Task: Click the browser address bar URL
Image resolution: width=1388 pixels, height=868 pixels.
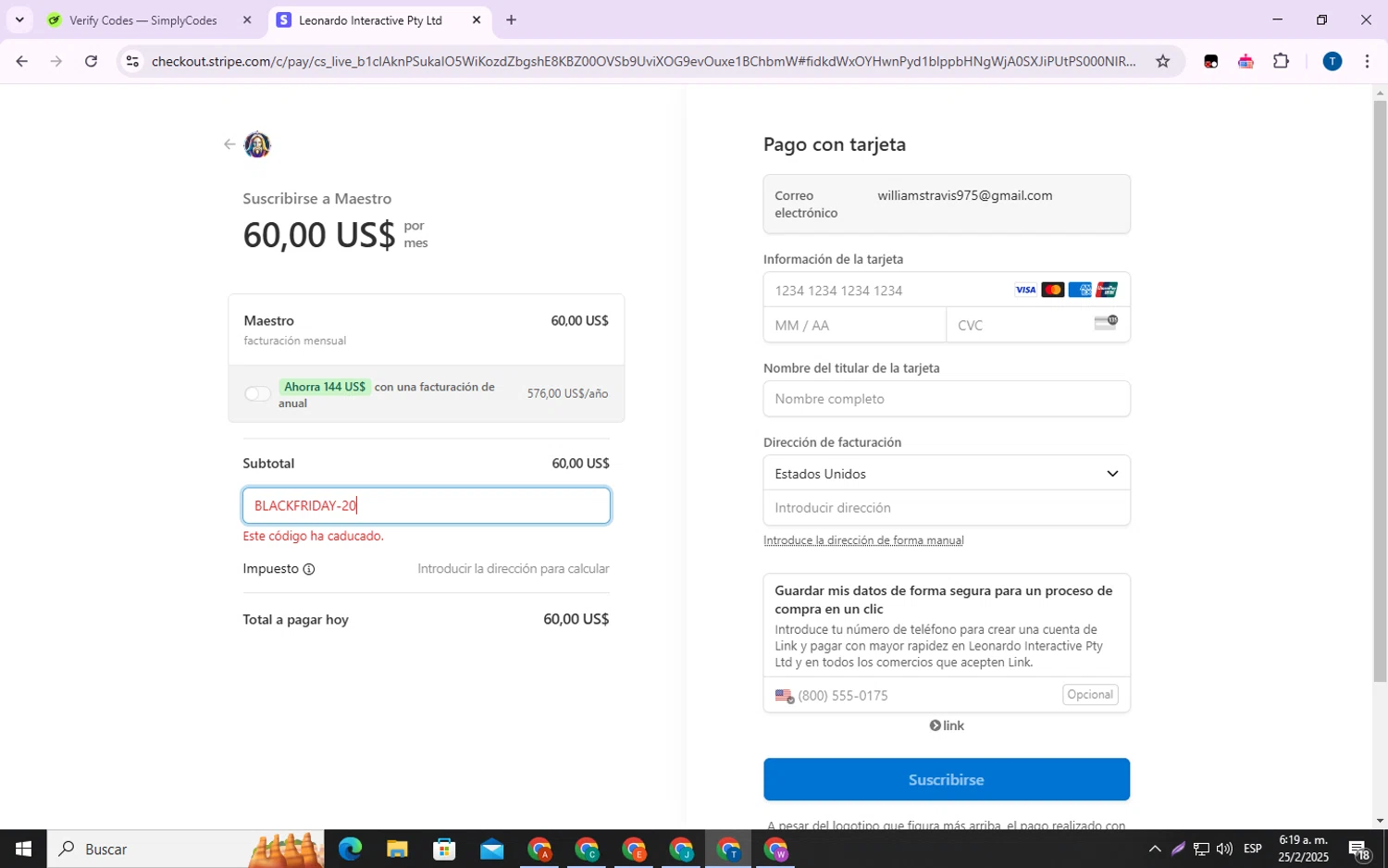Action: [644, 61]
